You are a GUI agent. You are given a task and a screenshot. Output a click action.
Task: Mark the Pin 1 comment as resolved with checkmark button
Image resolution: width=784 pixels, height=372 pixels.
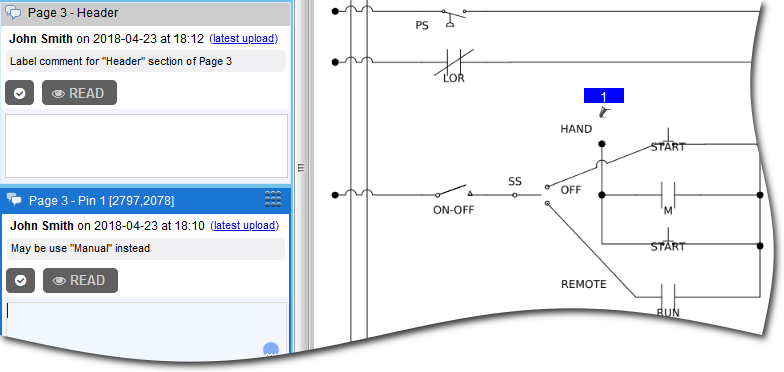(20, 280)
